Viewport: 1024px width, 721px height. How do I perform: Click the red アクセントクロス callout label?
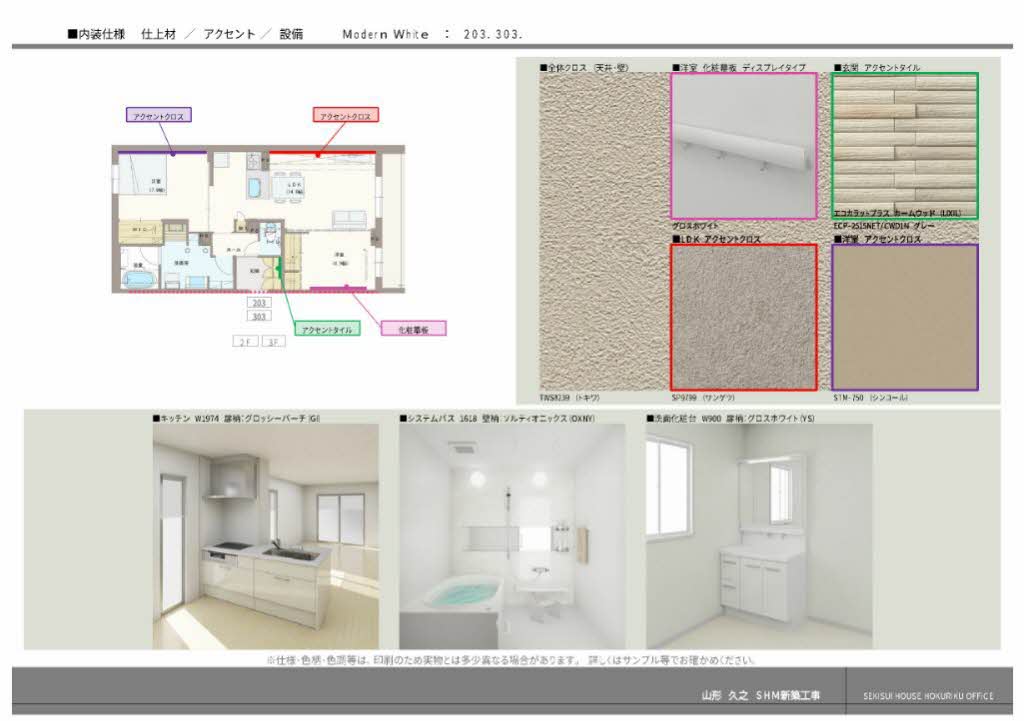click(x=345, y=116)
